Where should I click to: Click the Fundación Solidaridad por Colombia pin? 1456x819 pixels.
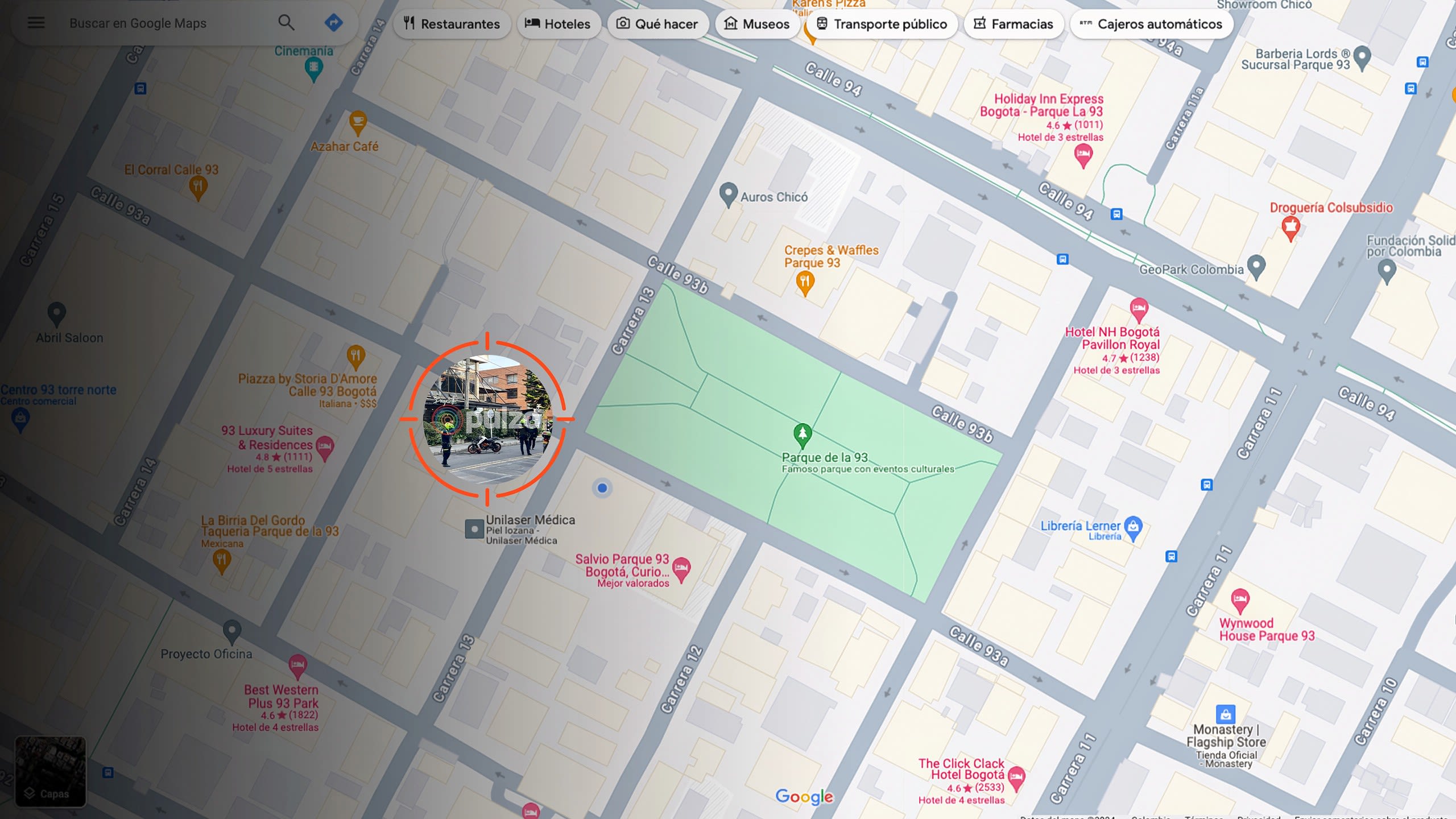[1387, 271]
